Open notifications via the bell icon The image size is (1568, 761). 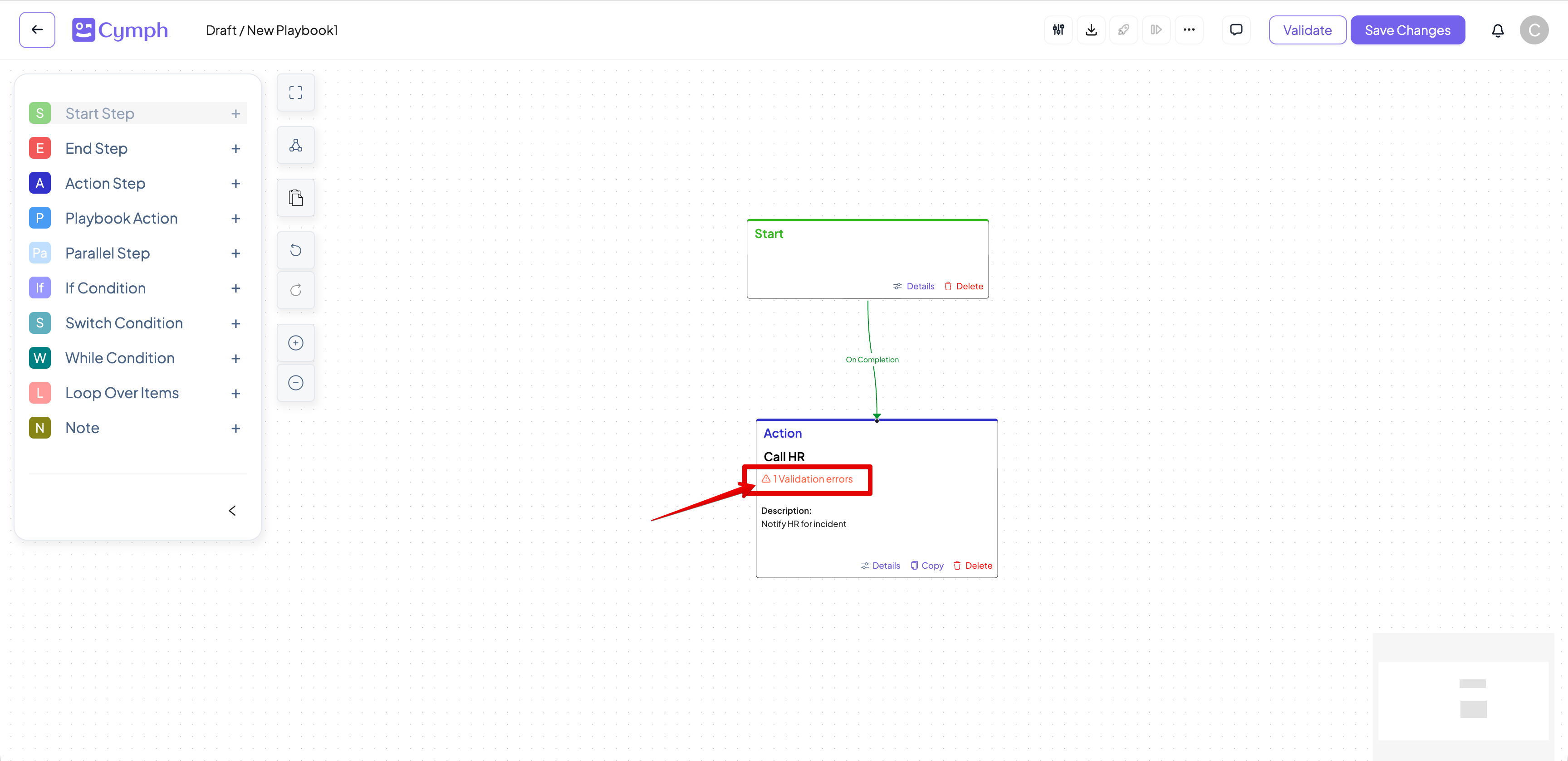(1498, 29)
